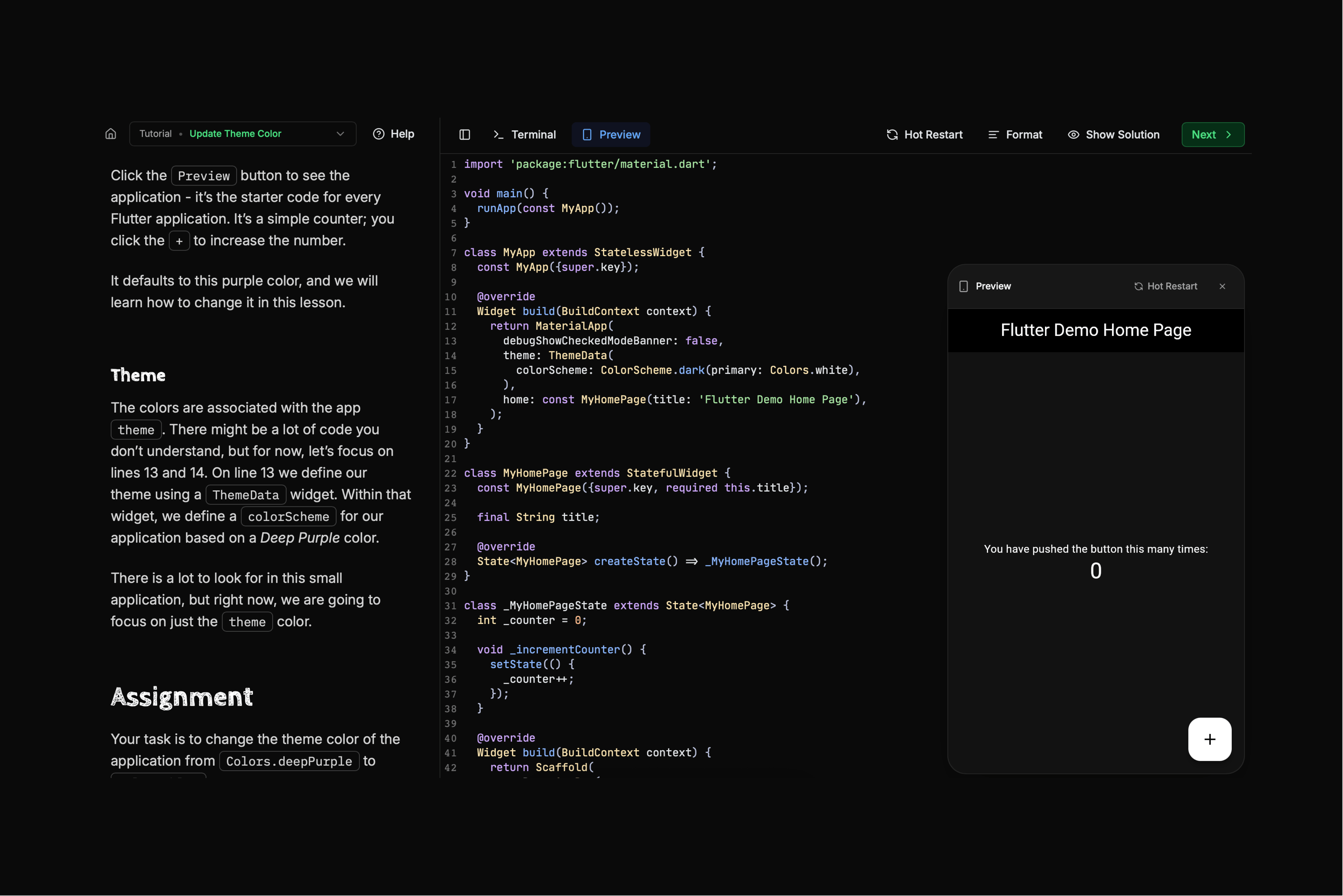Viewport: 1343px width, 896px height.
Task: Expand the lesson chevron next to Update Theme Color
Action: pyautogui.click(x=340, y=134)
